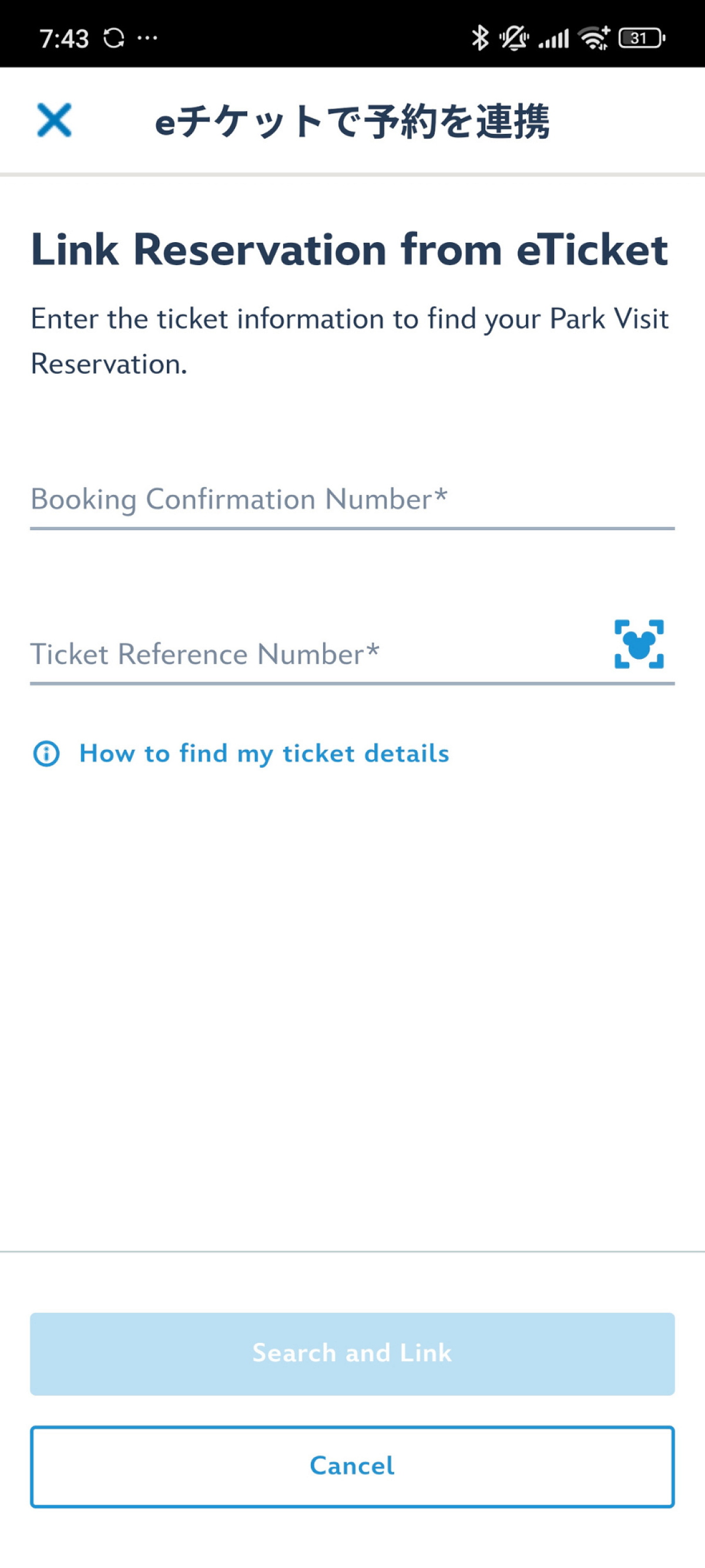The image size is (705, 1568).
Task: Open the How to find my ticket details link
Action: coord(264,753)
